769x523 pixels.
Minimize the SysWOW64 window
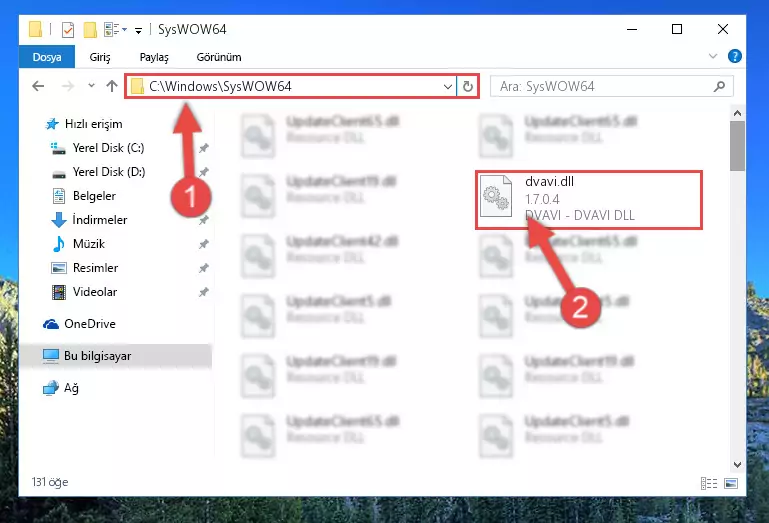tap(632, 29)
